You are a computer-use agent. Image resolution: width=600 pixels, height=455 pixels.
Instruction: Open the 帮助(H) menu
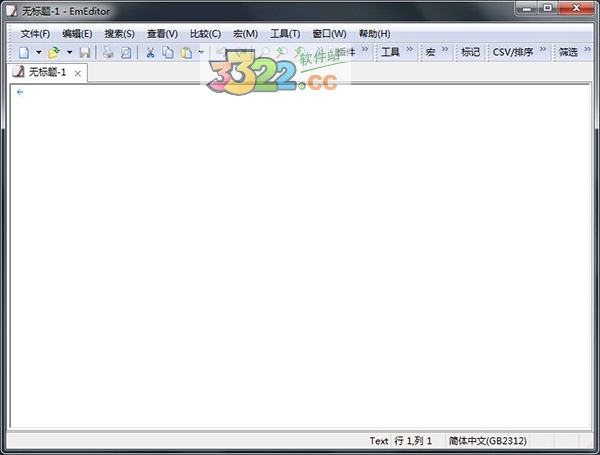pos(375,34)
